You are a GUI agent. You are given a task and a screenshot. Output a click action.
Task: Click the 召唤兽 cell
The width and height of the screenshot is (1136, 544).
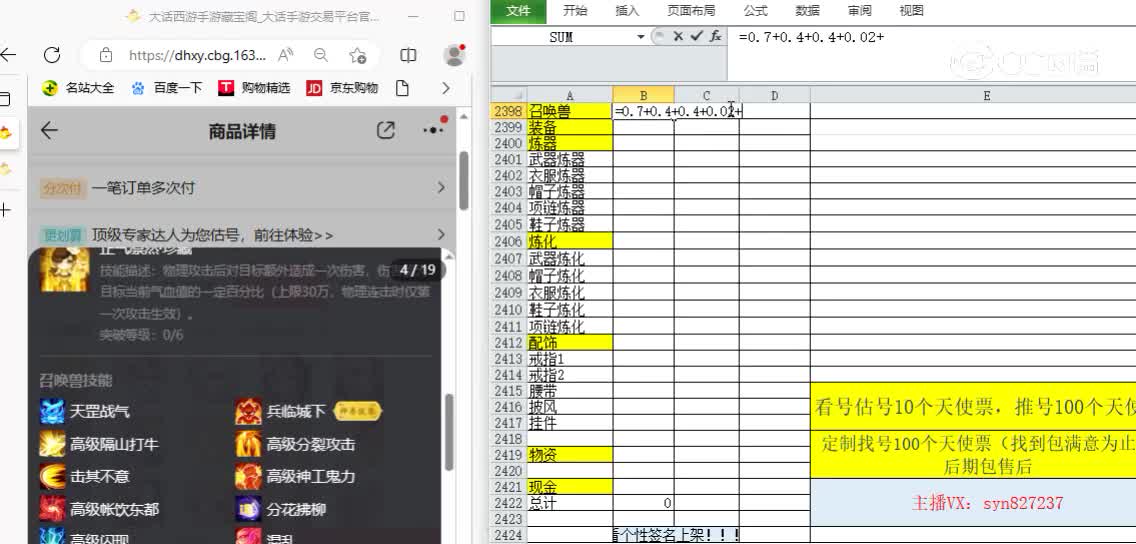569,111
